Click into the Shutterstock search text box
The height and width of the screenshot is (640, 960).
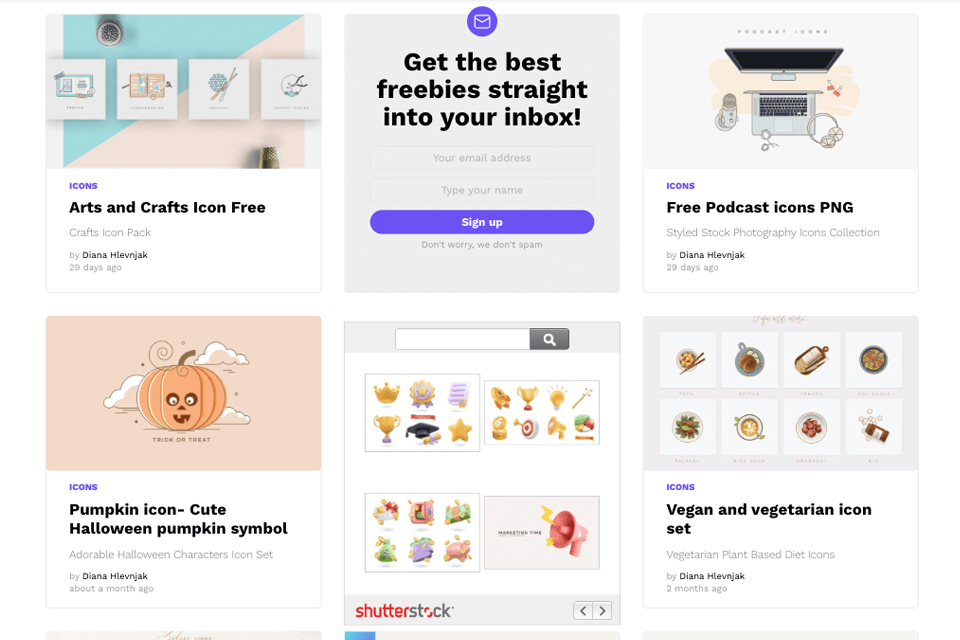462,339
